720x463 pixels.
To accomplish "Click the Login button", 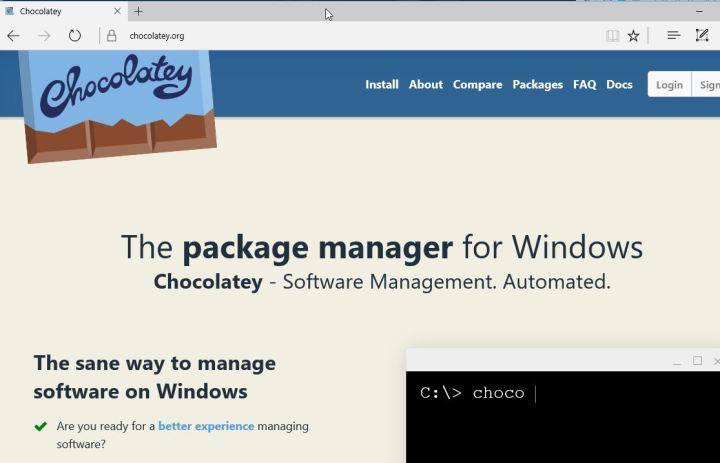I will click(669, 85).
